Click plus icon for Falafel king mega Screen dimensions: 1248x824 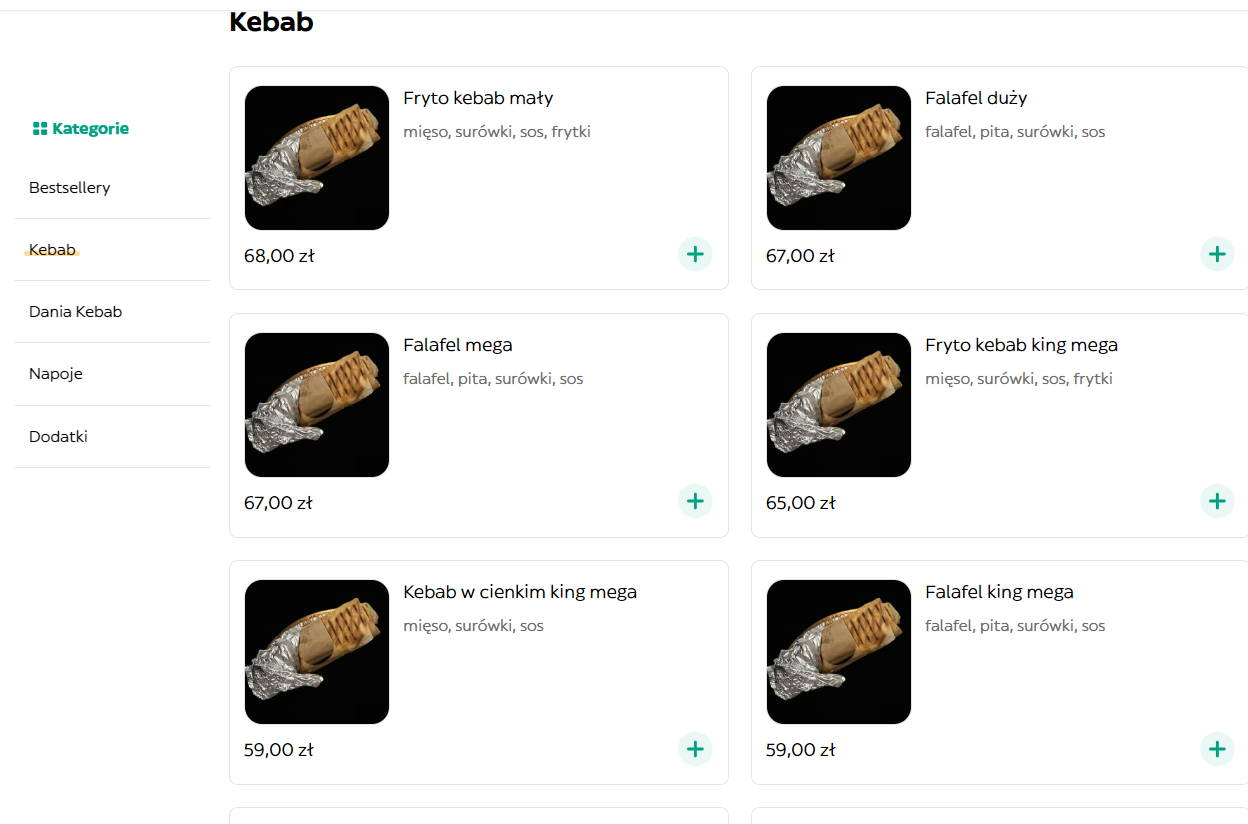(x=1216, y=748)
